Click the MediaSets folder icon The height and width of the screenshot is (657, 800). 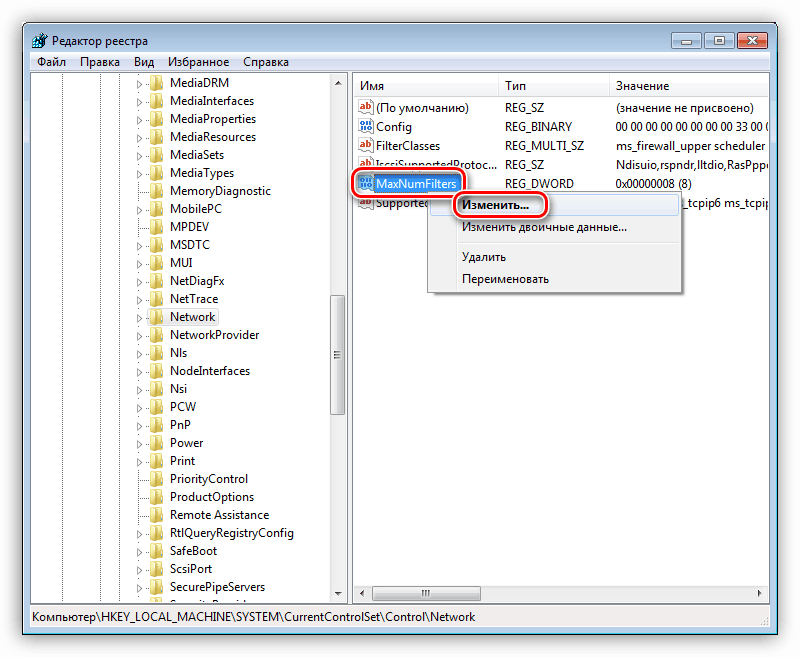pyautogui.click(x=156, y=155)
